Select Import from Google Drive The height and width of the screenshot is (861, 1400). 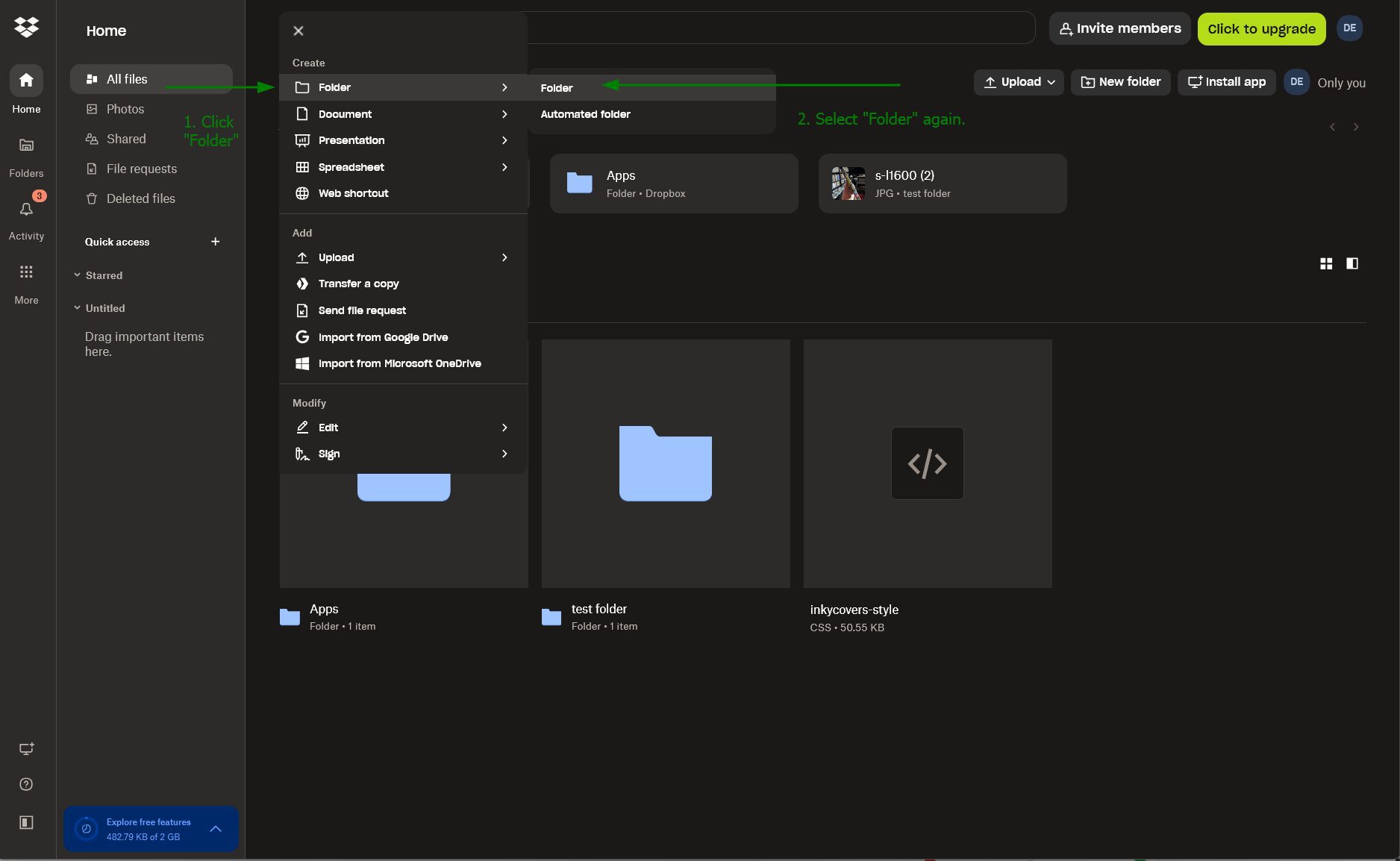point(403,337)
